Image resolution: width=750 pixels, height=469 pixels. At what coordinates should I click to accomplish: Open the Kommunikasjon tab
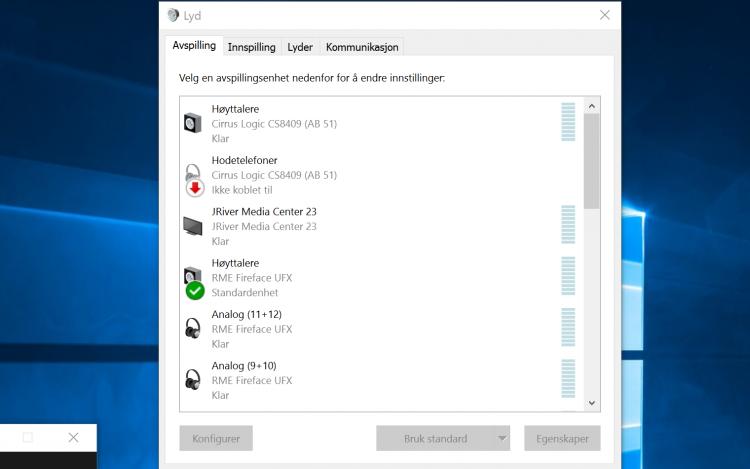tap(362, 47)
